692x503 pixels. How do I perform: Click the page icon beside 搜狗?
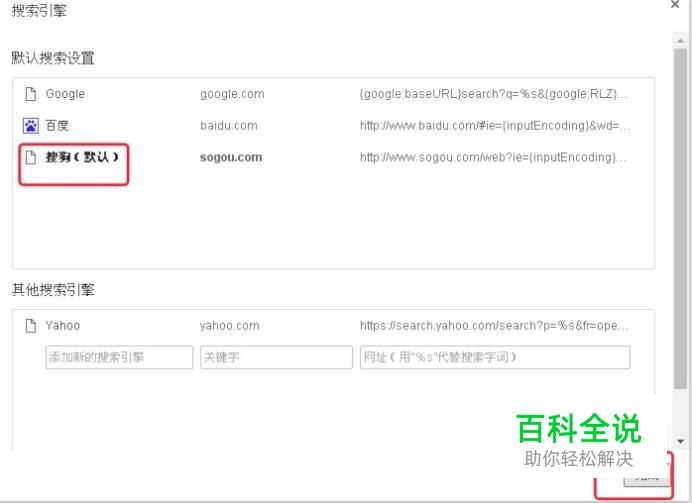(x=30, y=157)
